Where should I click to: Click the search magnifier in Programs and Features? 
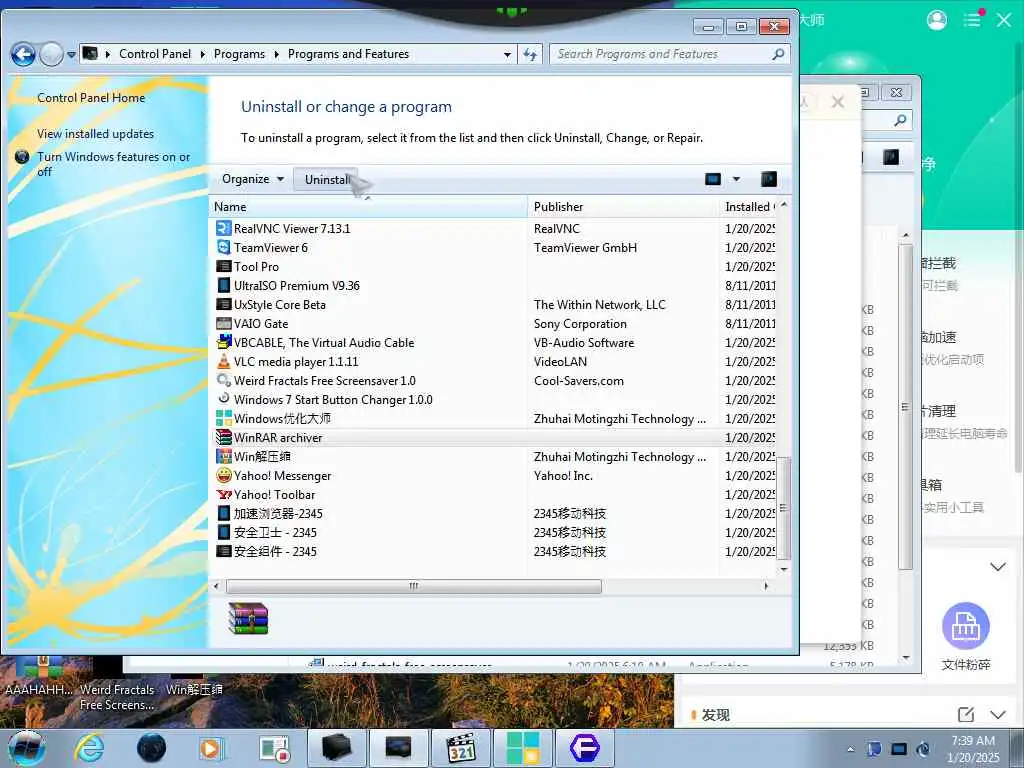(x=778, y=54)
